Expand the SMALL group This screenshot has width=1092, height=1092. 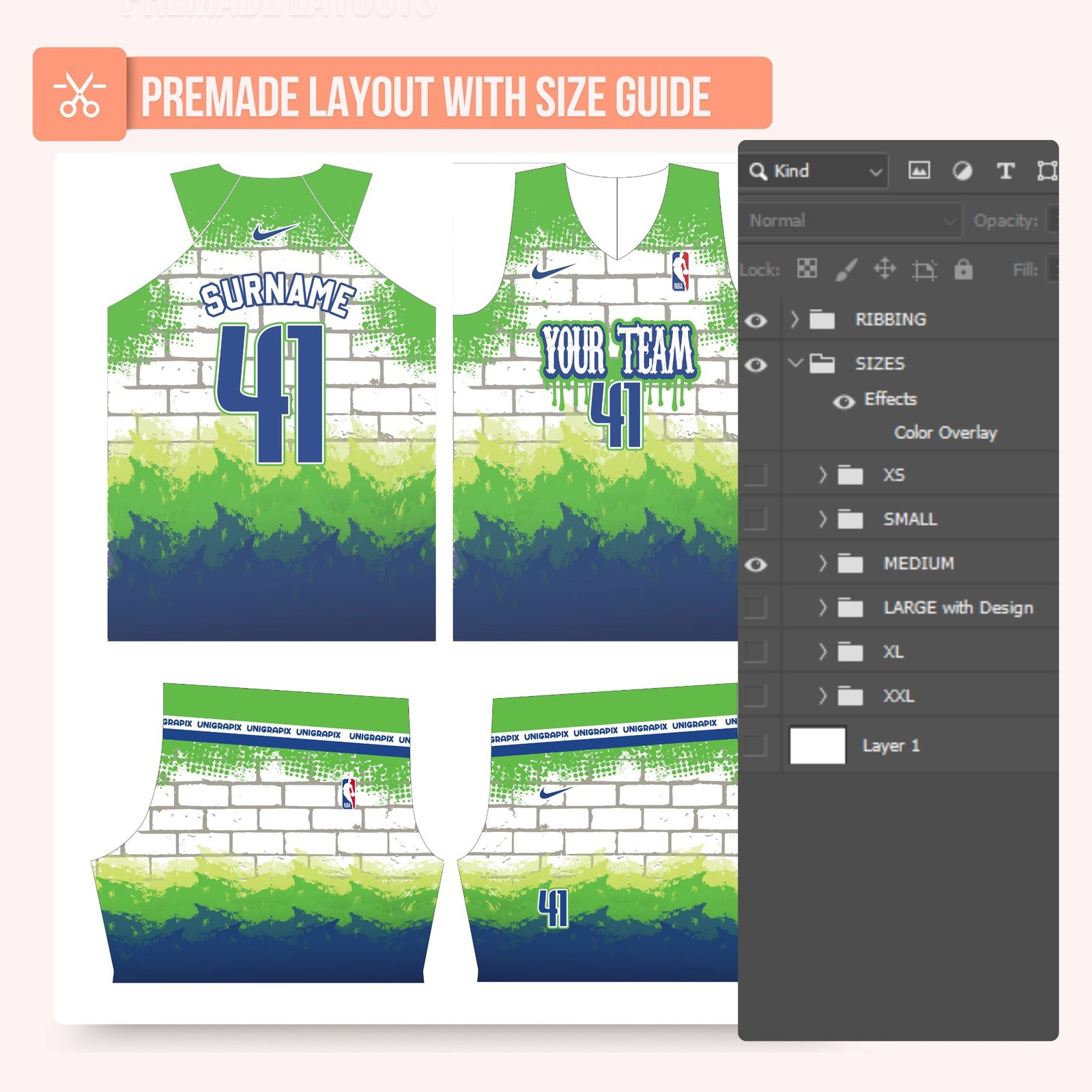822,519
